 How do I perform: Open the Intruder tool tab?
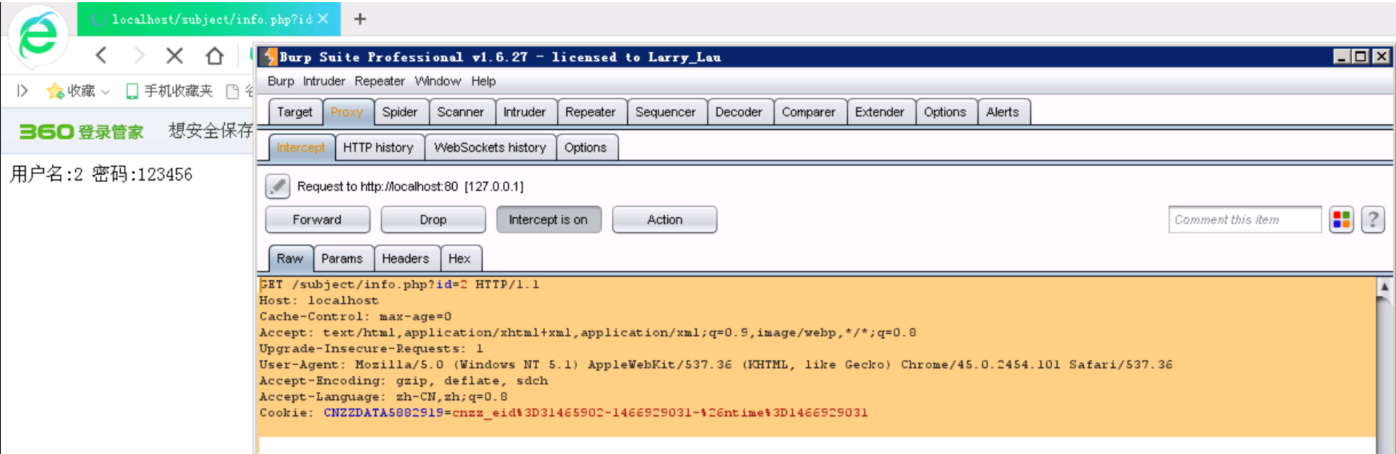coord(525,112)
